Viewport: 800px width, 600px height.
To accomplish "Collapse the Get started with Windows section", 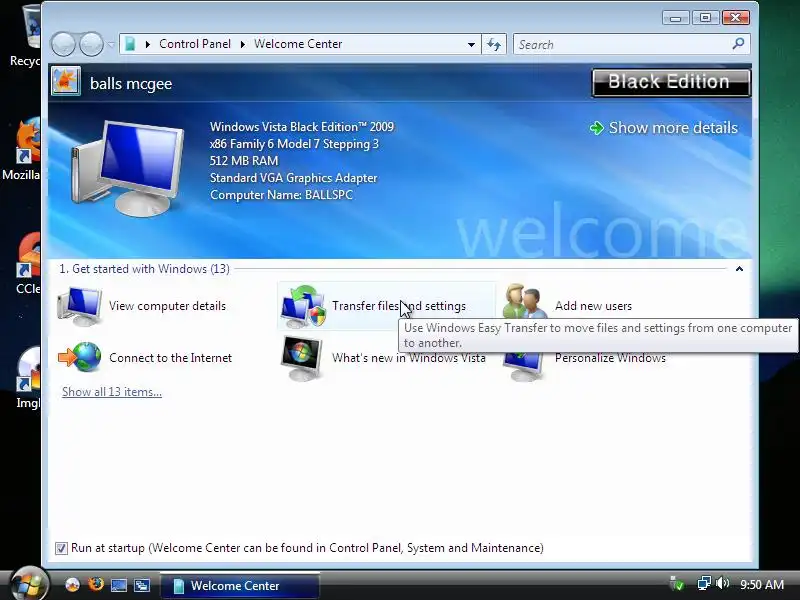I will tap(739, 269).
